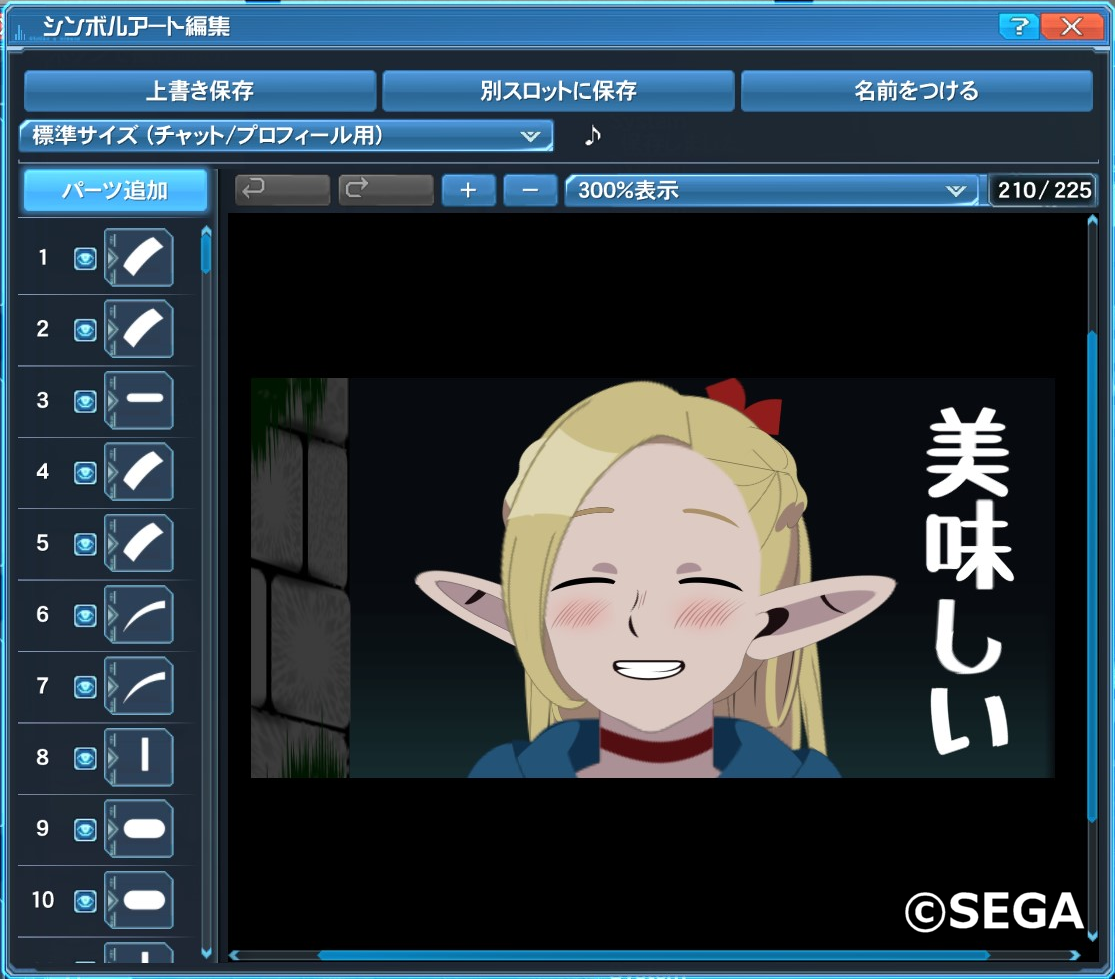Click canvas horizontal scroll left arrow
Screen dimensions: 1115x979
point(234,956)
